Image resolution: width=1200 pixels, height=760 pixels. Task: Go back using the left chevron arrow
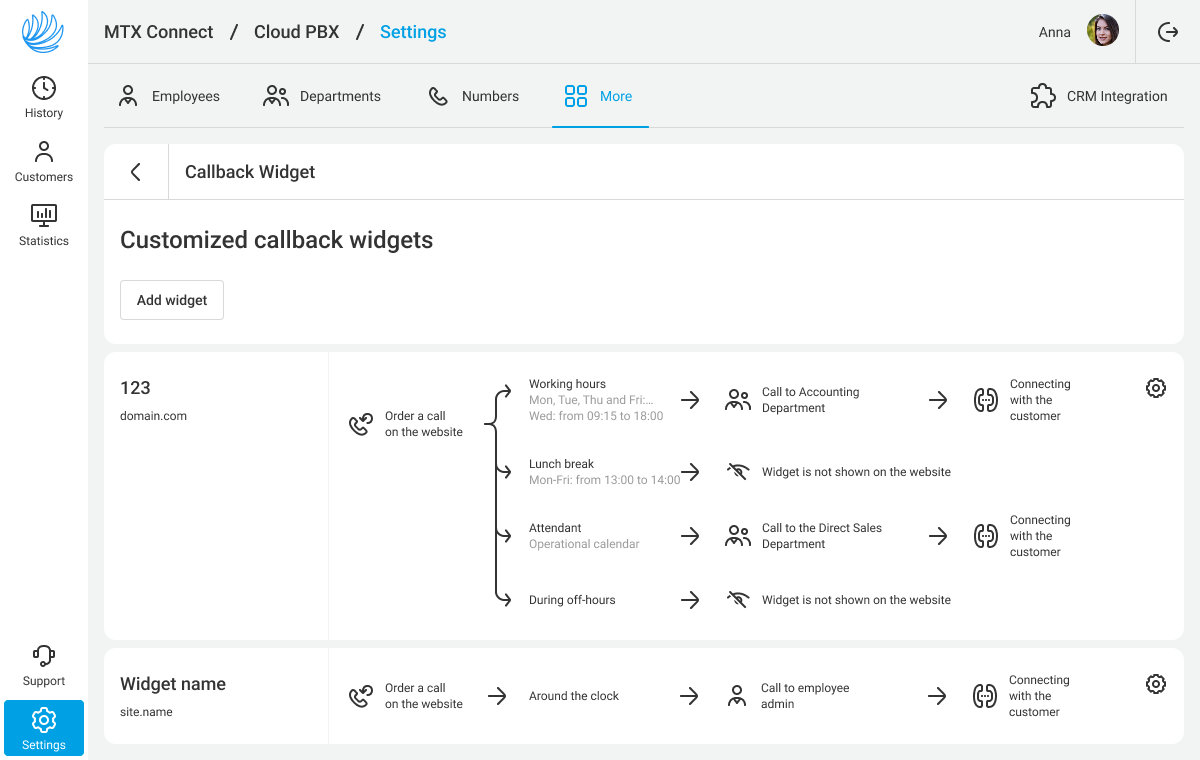136,172
